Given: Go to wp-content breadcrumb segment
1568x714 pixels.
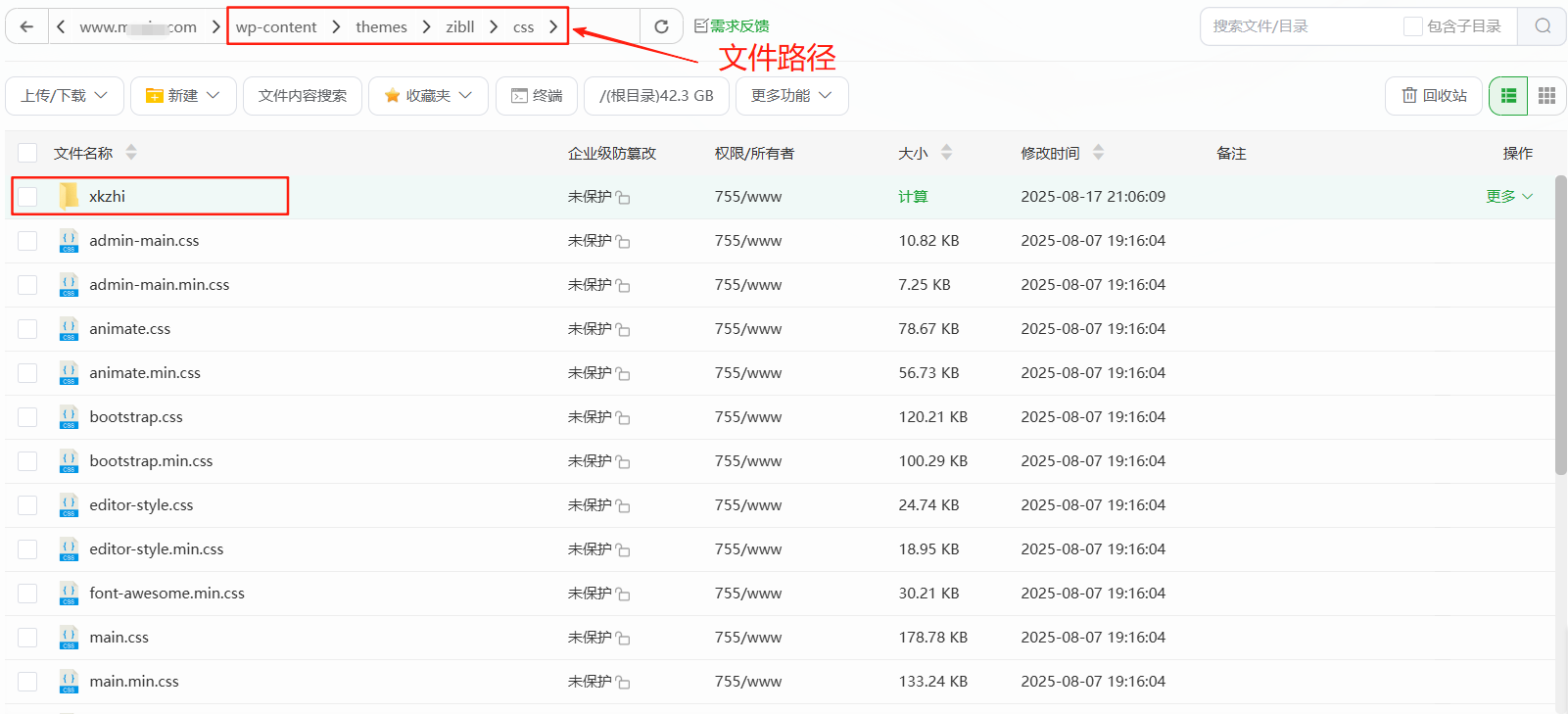Looking at the screenshot, I should [x=276, y=26].
